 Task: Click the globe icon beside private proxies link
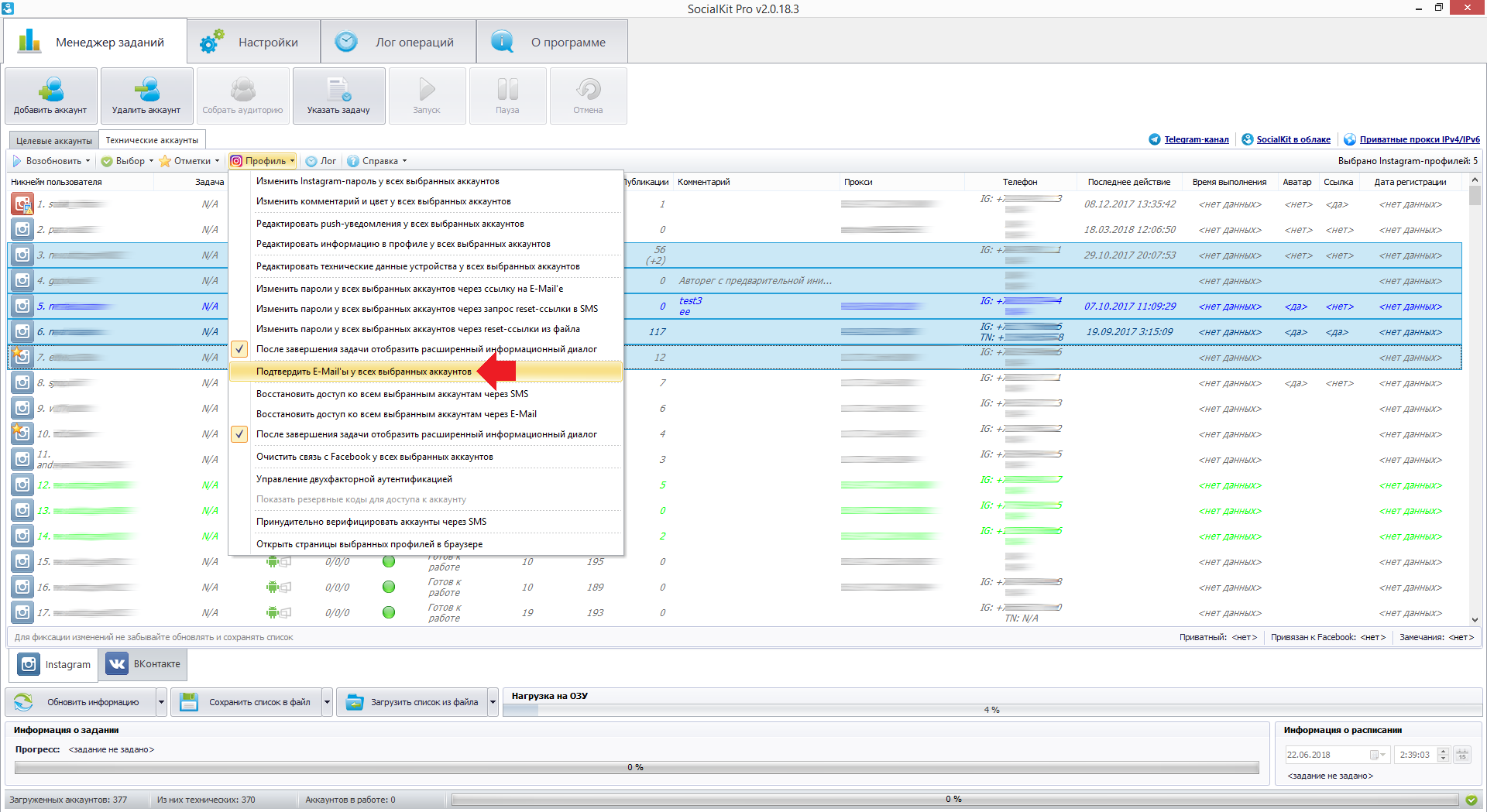coord(1350,139)
